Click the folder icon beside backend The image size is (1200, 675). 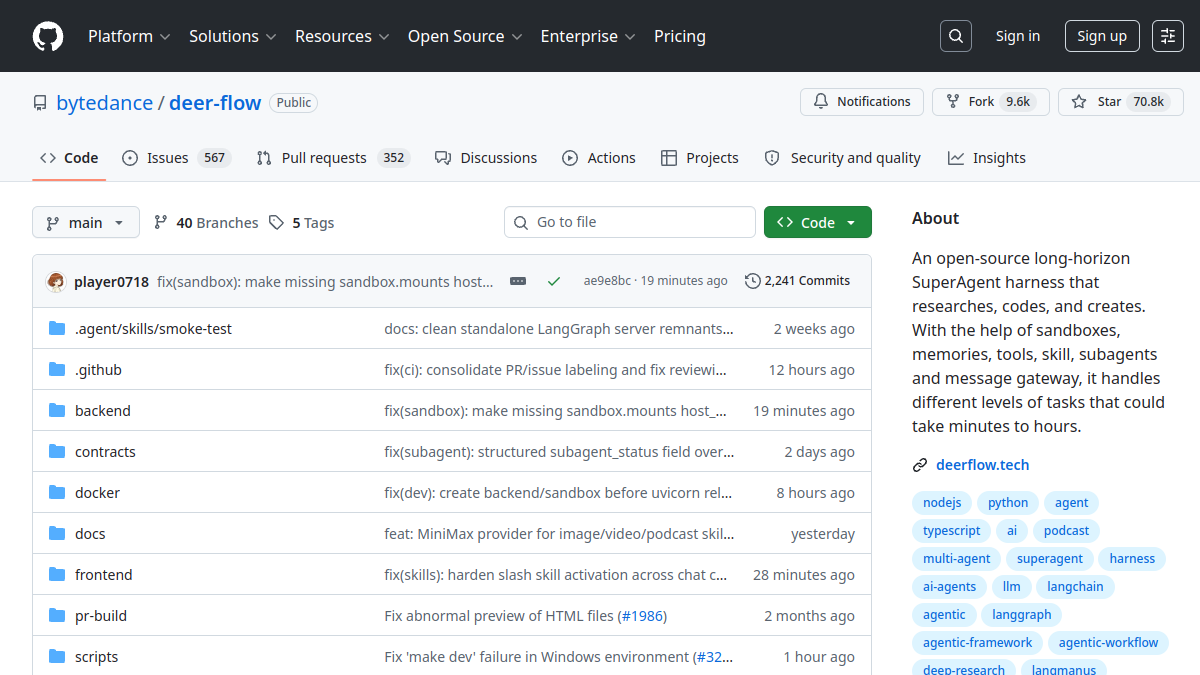coord(57,411)
